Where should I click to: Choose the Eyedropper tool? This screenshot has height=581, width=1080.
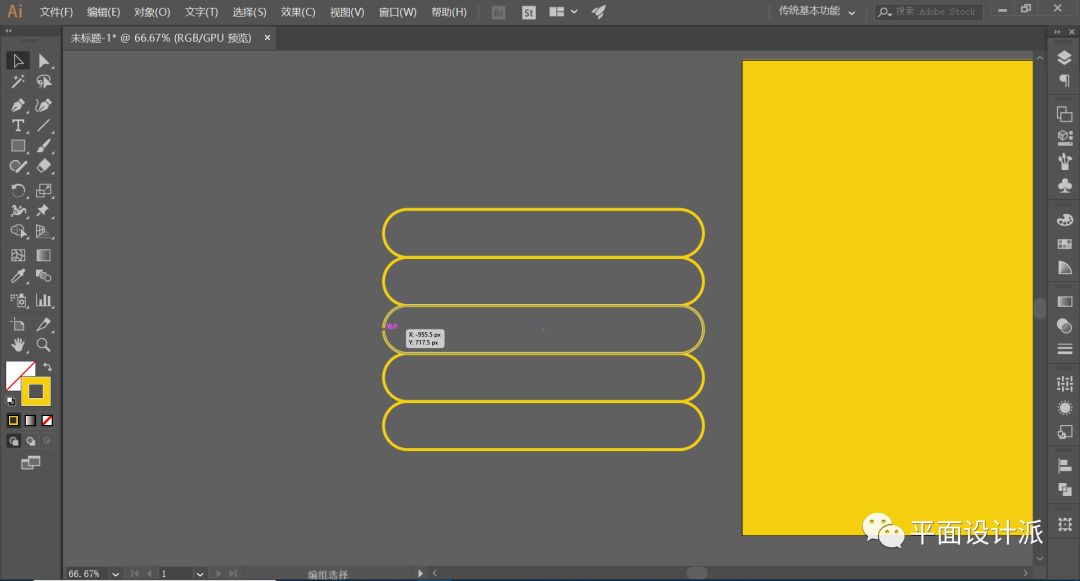[x=18, y=276]
